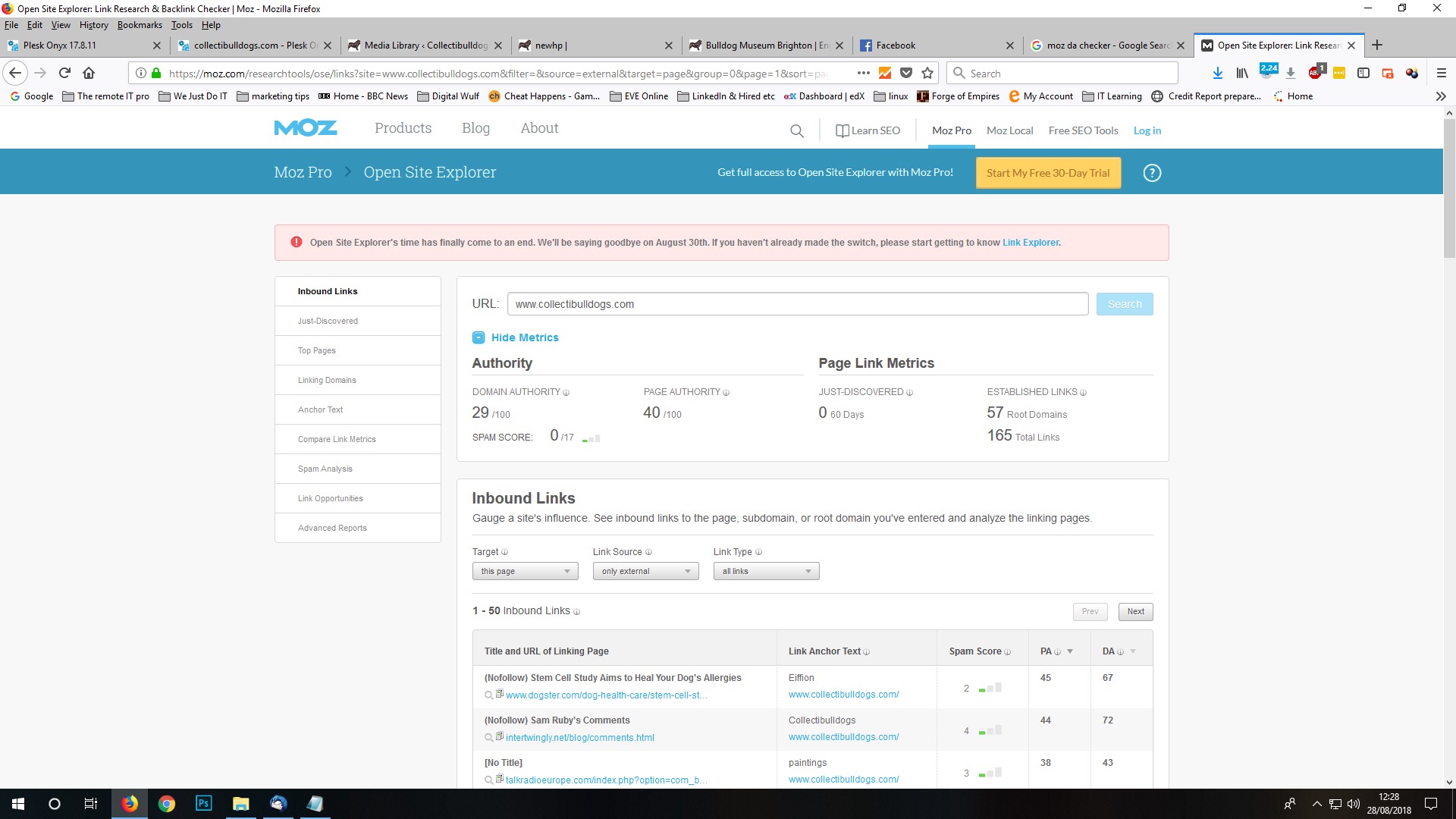Open Firefox Tools menu

tap(181, 25)
